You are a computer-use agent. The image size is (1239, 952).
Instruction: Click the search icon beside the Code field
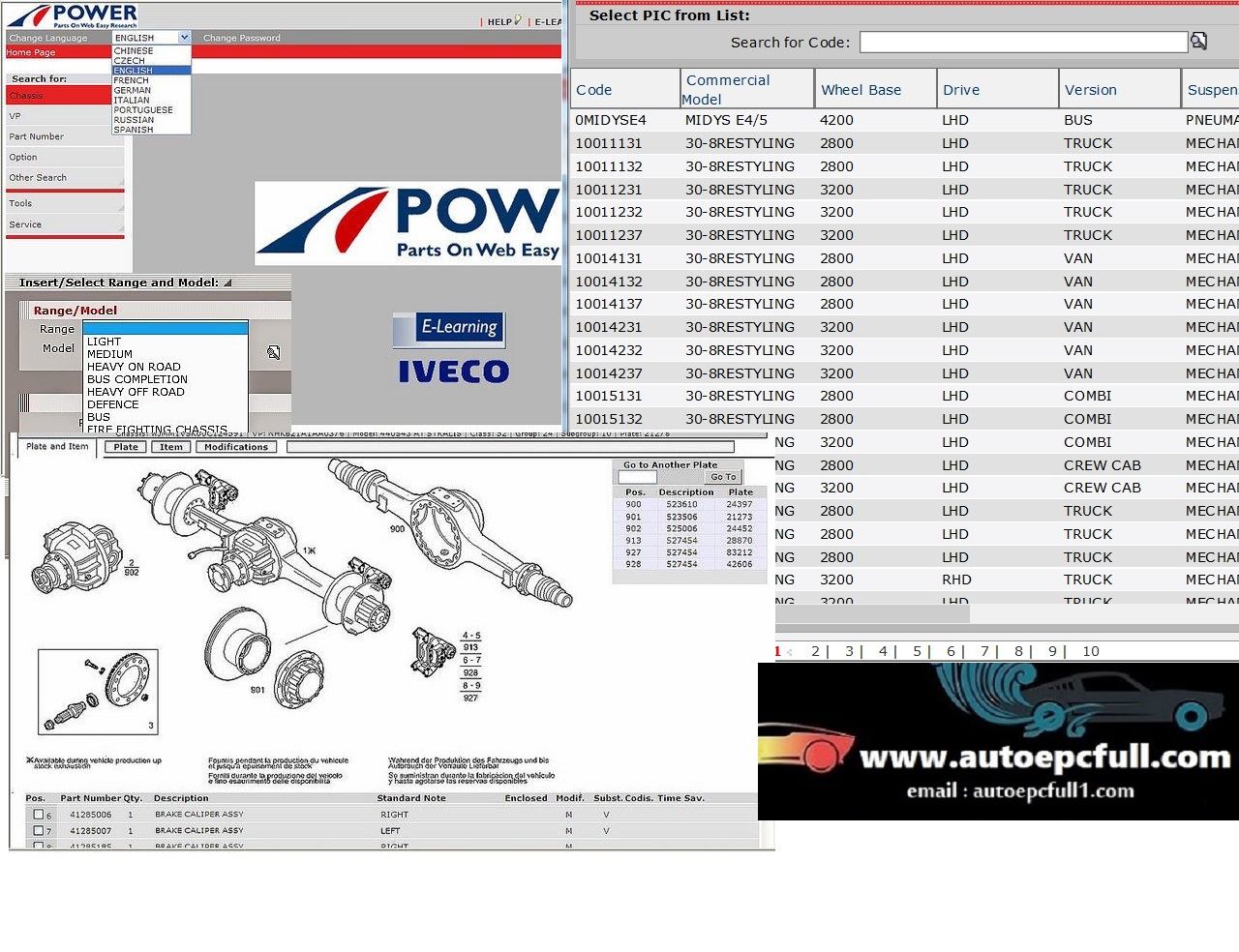click(x=1198, y=41)
